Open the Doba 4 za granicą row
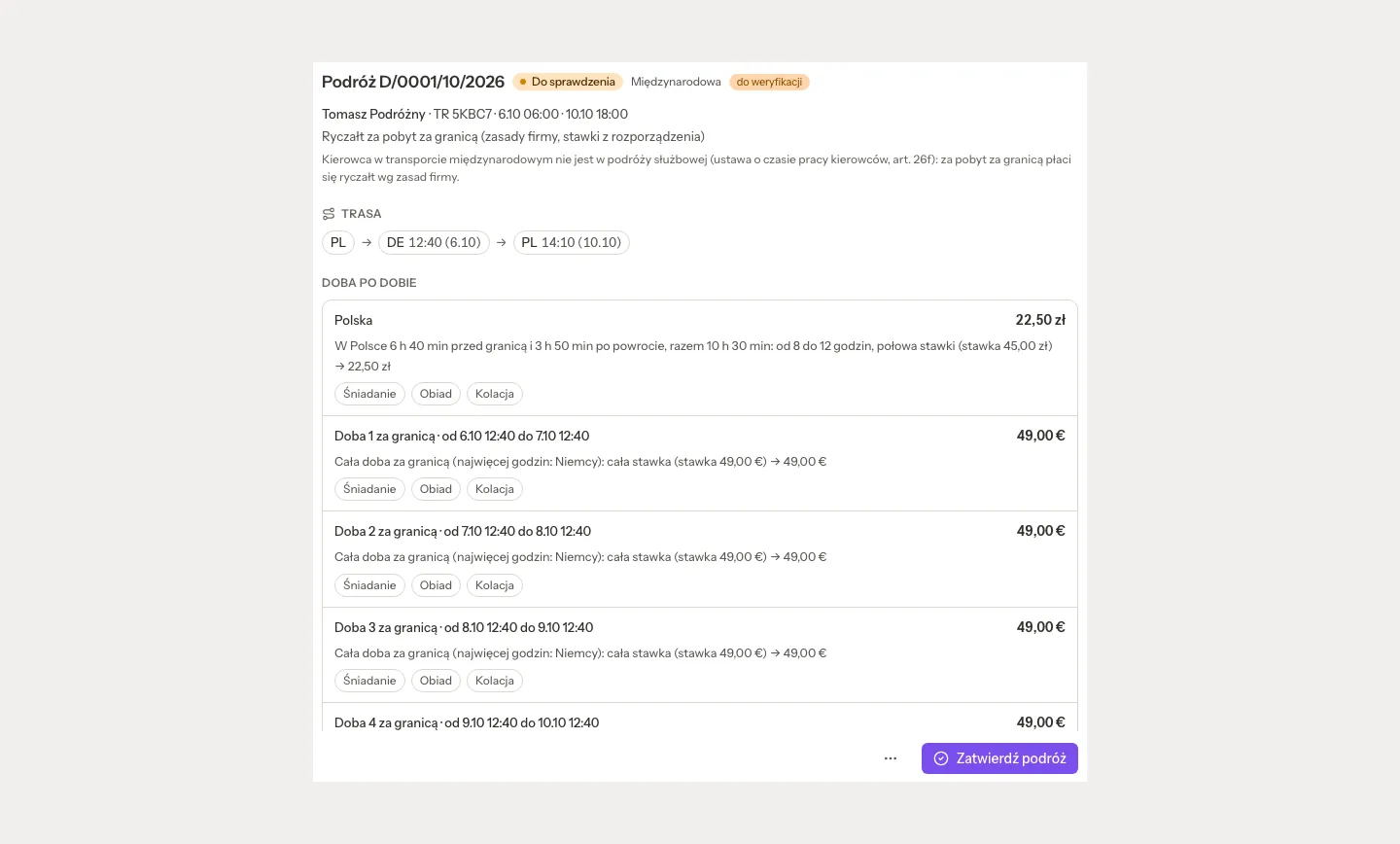 [700, 722]
